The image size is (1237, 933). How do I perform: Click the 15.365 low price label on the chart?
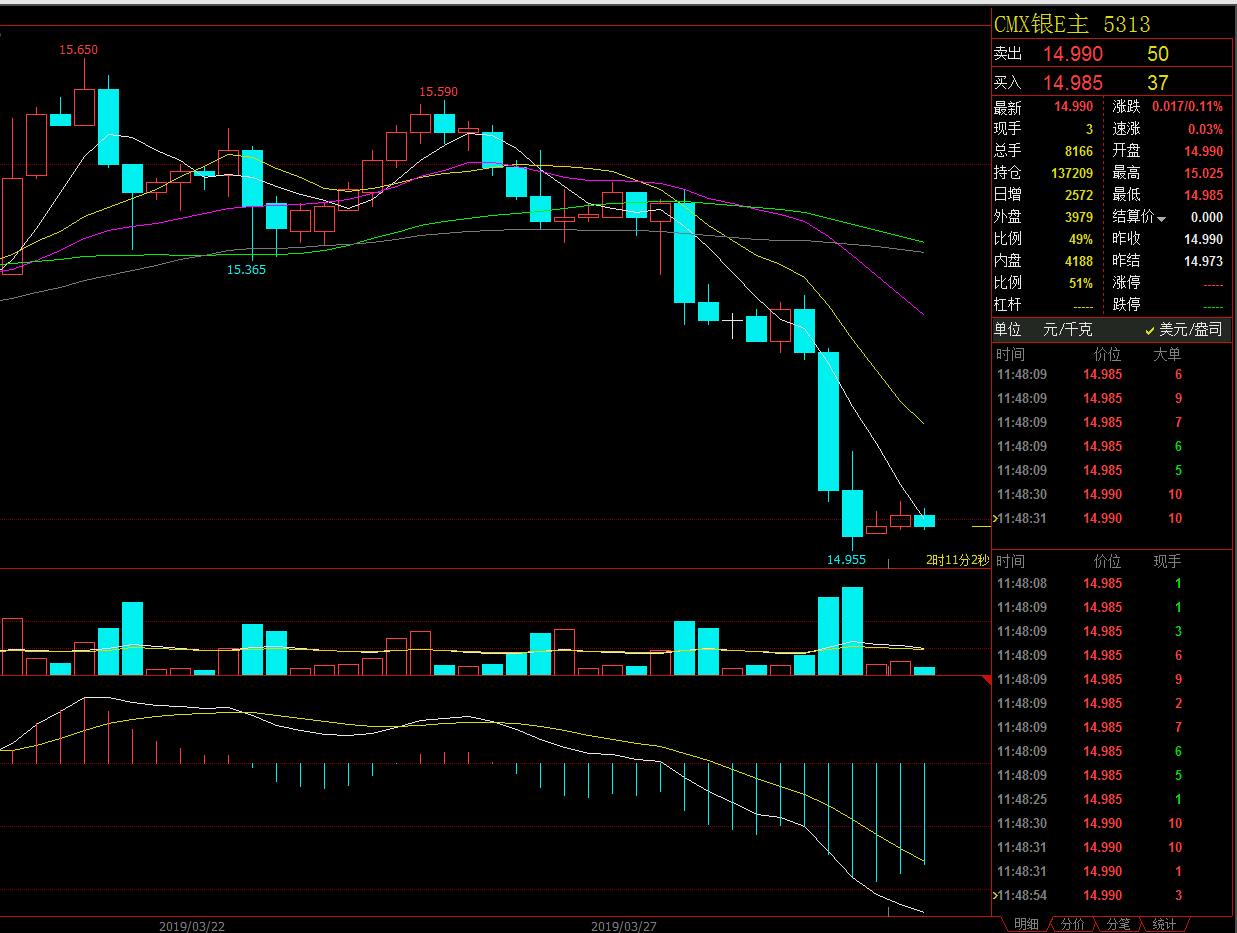coord(246,269)
